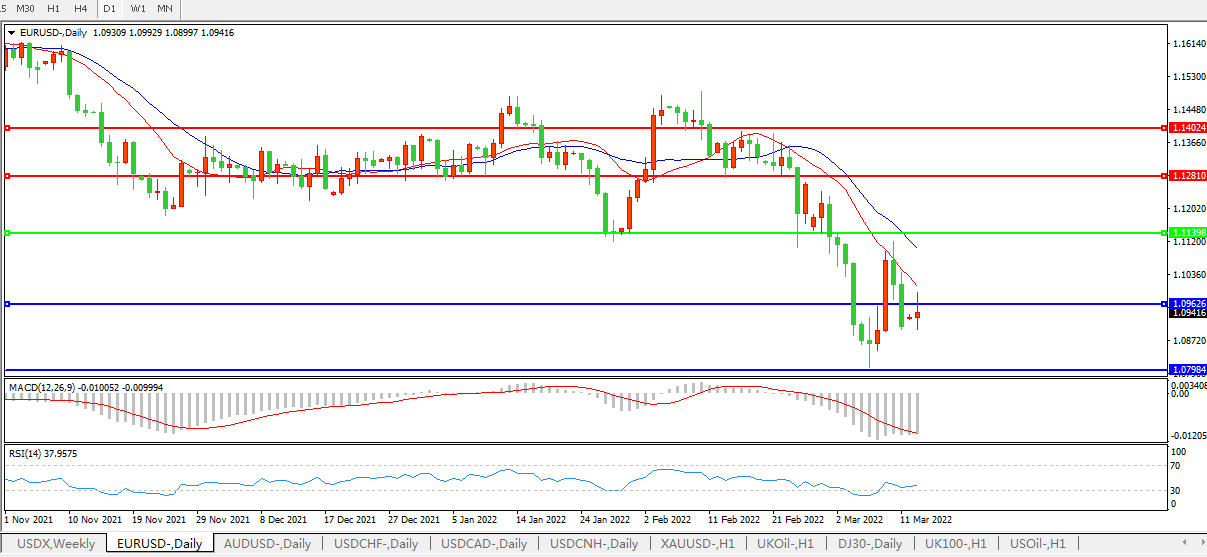Viewport: 1207px width, 557px height.
Task: Switch chart to H4 timeframe
Action: coord(80,8)
